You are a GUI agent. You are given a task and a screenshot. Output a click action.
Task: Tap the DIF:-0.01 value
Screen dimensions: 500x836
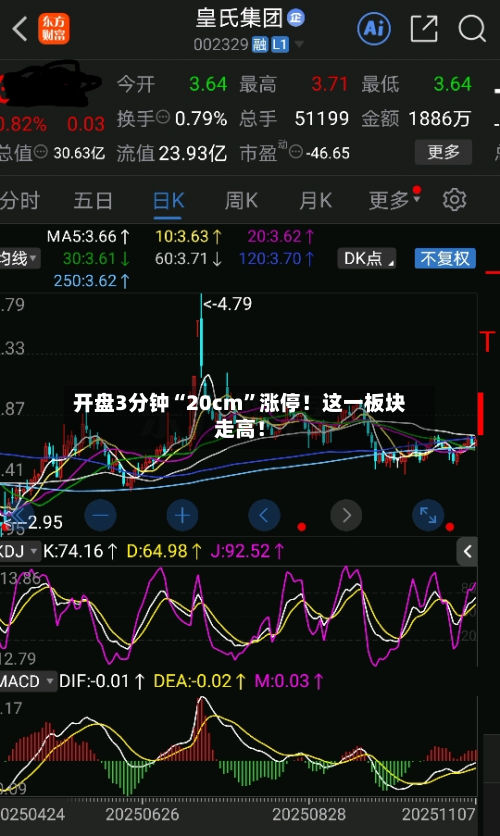pyautogui.click(x=102, y=681)
